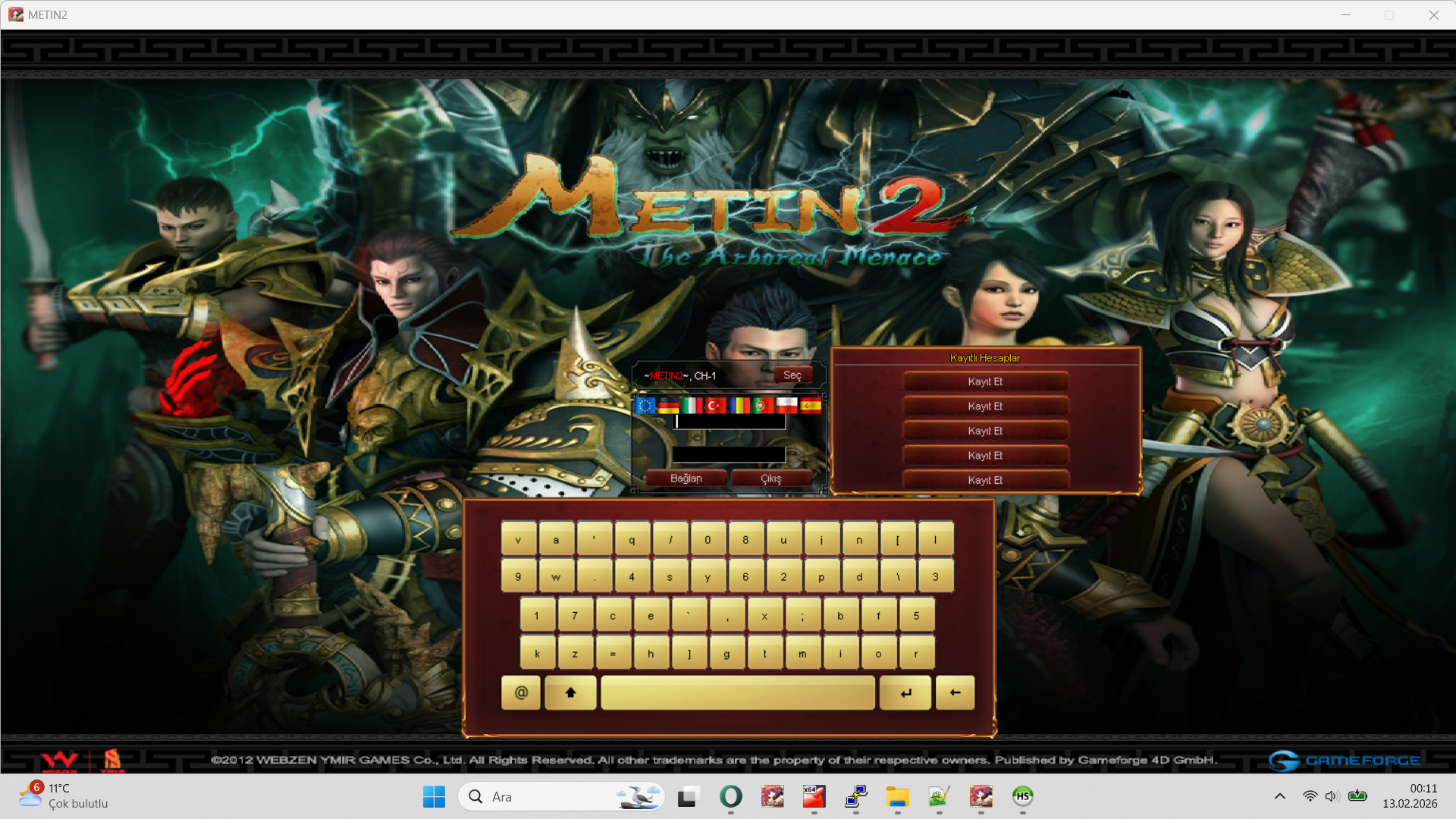The width and height of the screenshot is (1456, 819).
Task: Open the Windows Start menu
Action: coord(434,796)
